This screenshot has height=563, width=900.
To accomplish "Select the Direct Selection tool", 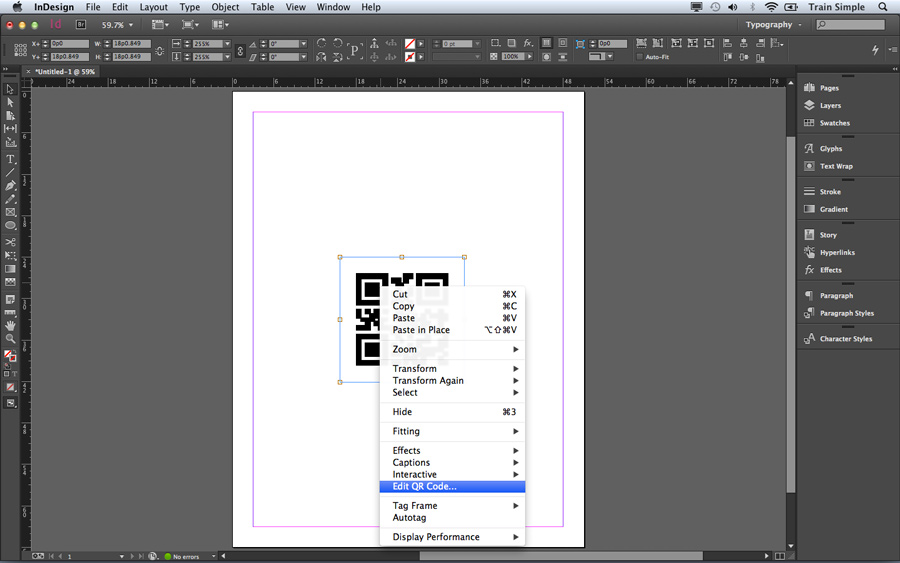I will [10, 102].
